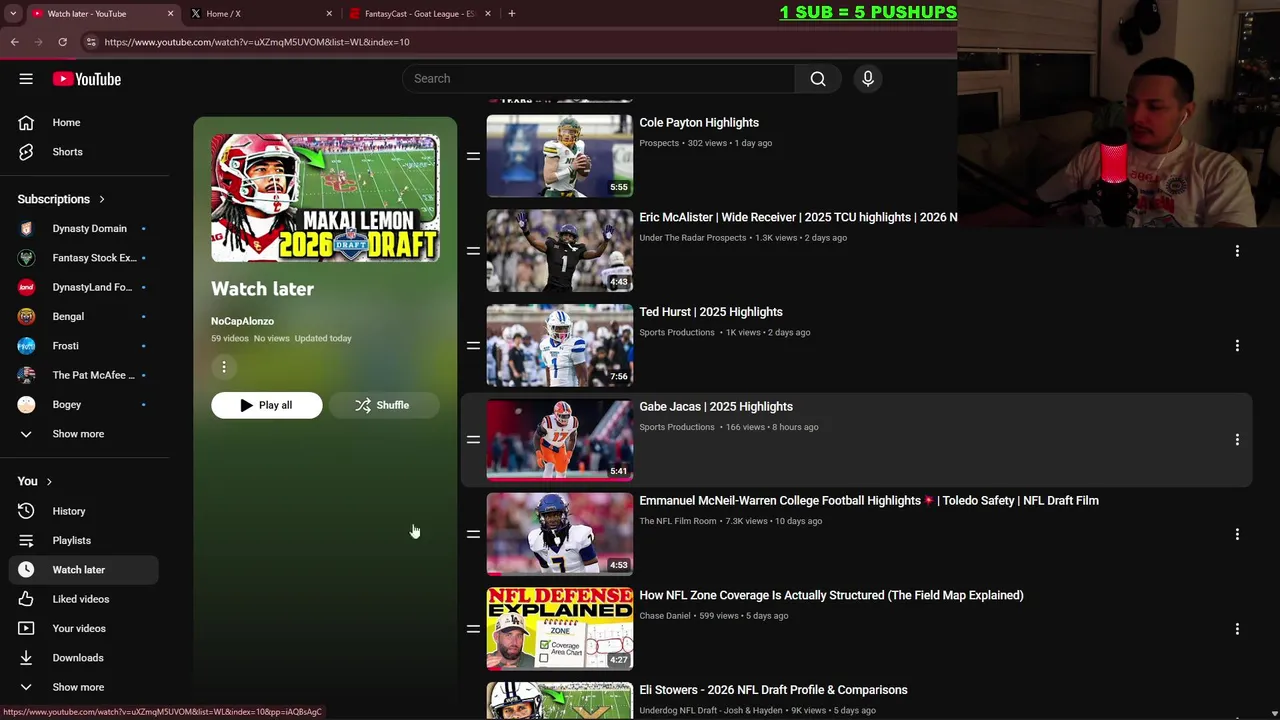This screenshot has height=720, width=1280.
Task: Open Emmanuel McNeil-Warren highlights video title
Action: 869,501
